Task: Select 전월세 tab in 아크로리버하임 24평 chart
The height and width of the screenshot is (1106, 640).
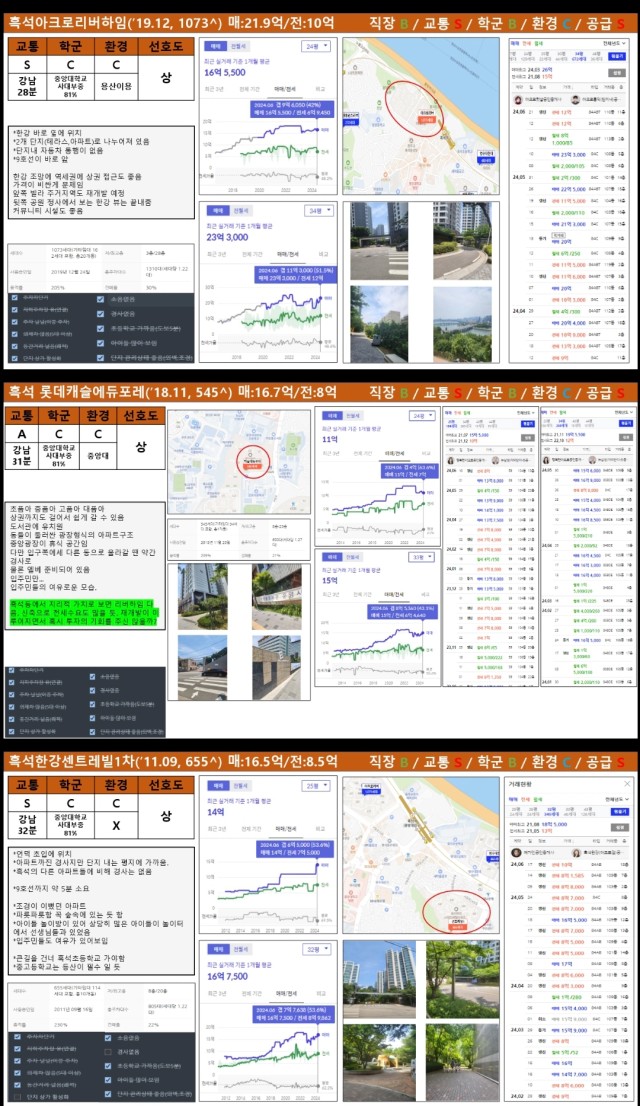Action: (x=238, y=46)
